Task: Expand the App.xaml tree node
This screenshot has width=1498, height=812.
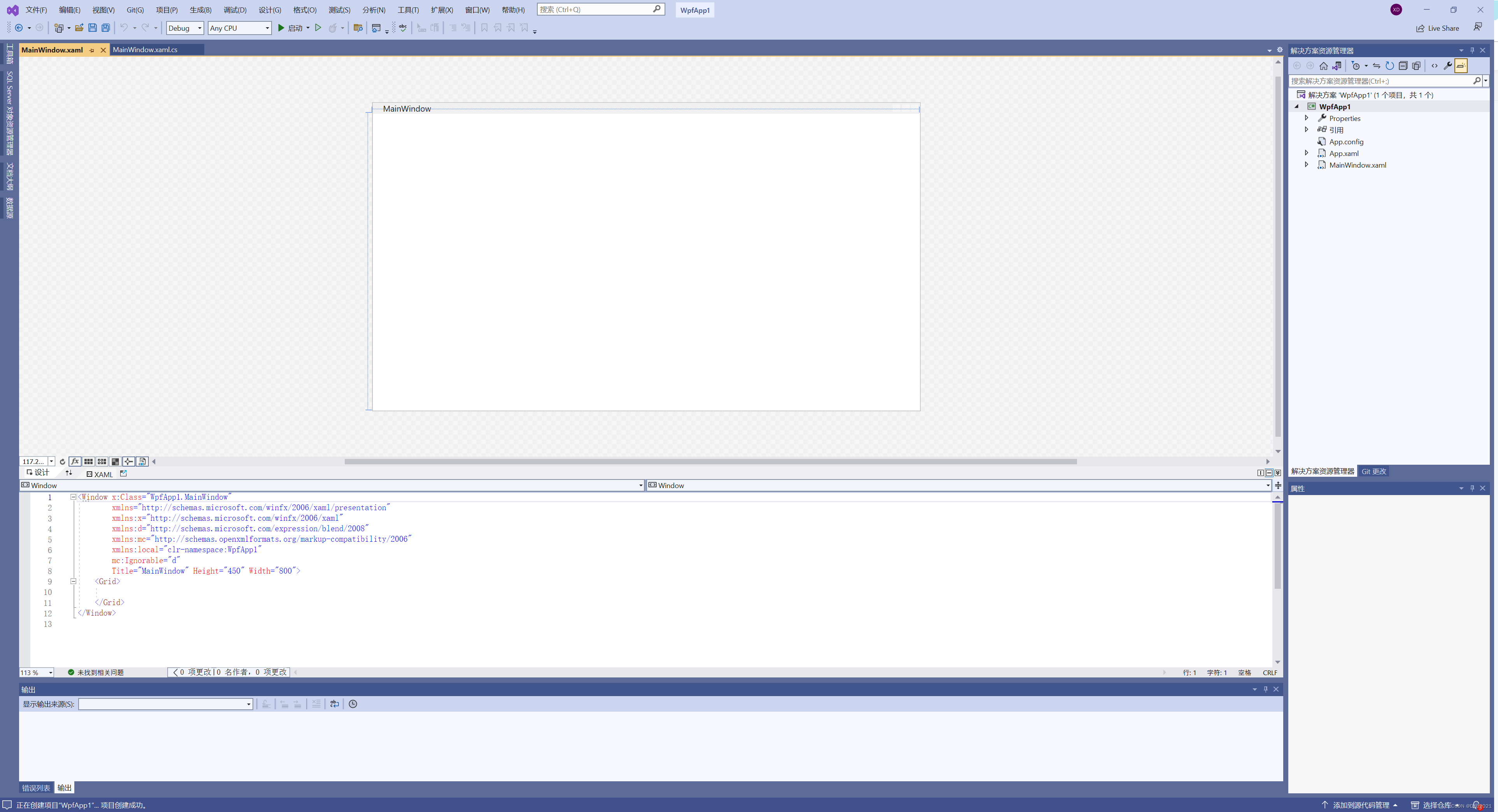Action: click(x=1307, y=153)
